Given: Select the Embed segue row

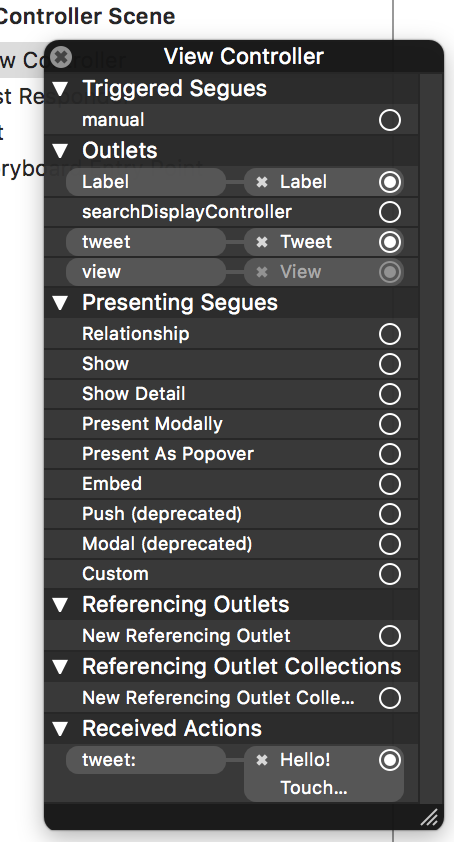Looking at the screenshot, I should 231,484.
